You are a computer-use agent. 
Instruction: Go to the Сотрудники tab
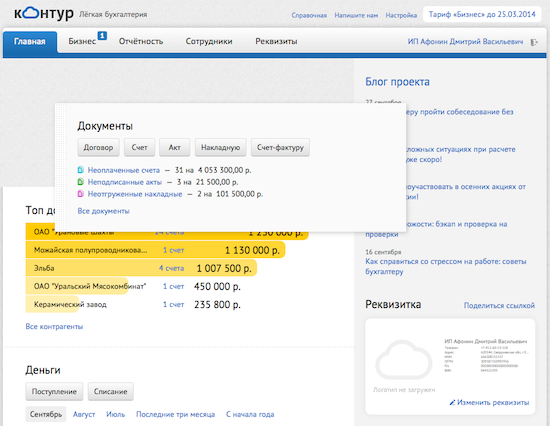pos(209,41)
